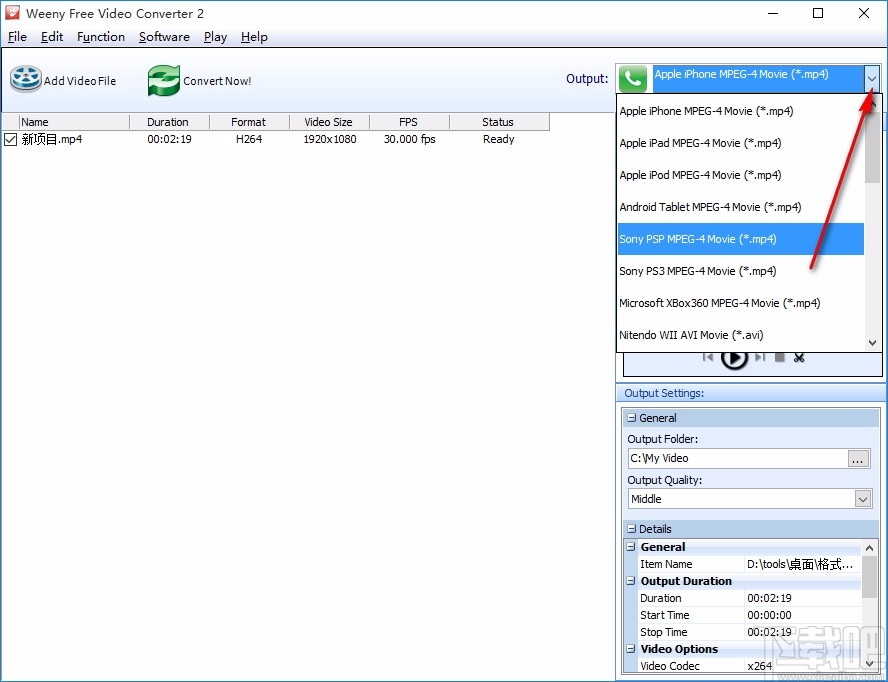The image size is (888, 682).
Task: Collapse the Output Duration section
Action: pos(631,581)
